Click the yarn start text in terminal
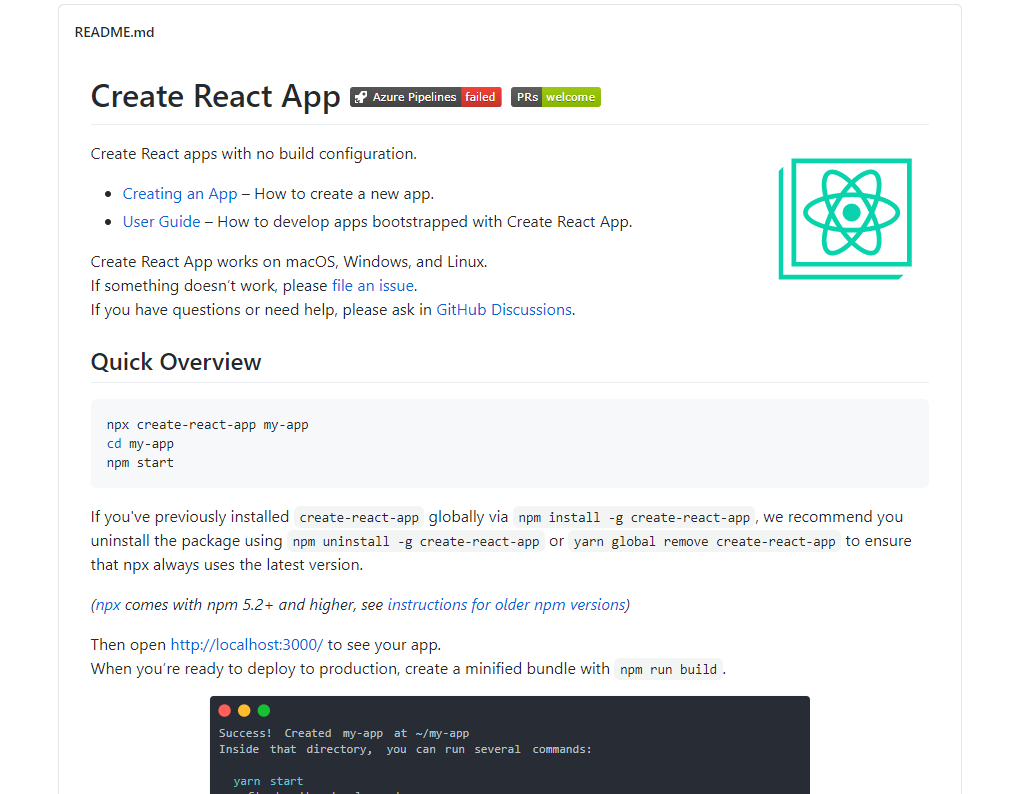Screen dimensions: 1022x794 point(268,782)
